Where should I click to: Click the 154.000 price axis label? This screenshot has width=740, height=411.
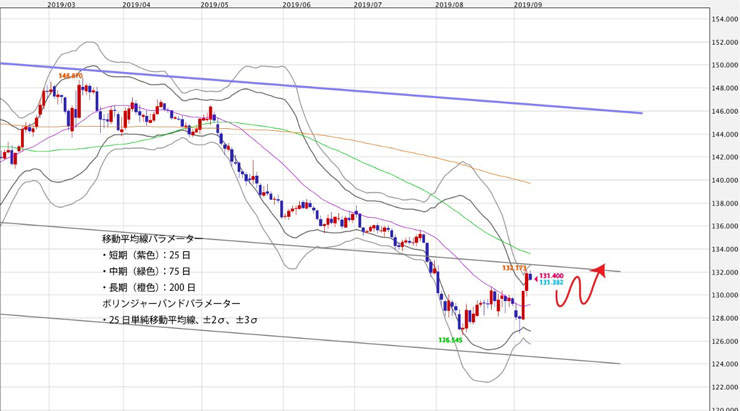pos(724,19)
